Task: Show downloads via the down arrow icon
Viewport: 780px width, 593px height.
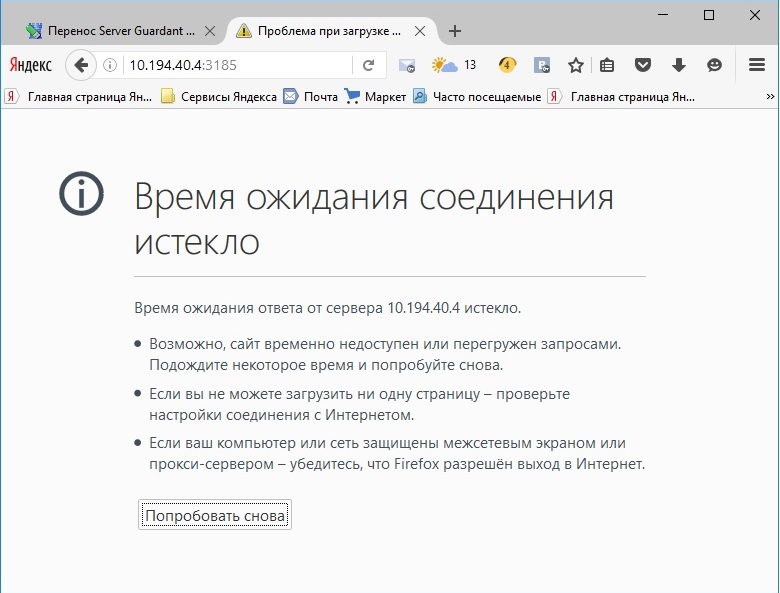Action: pyautogui.click(x=679, y=66)
